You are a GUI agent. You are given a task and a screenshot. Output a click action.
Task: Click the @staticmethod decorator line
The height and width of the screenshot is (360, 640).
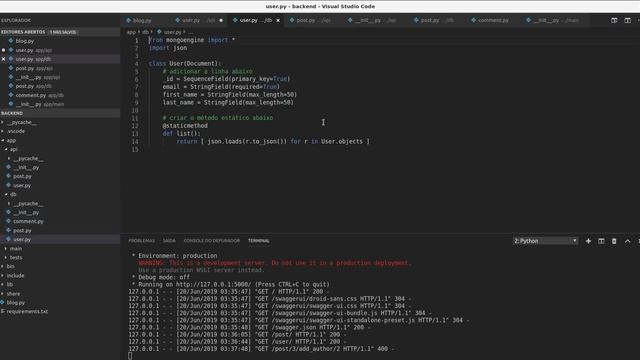(x=185, y=126)
